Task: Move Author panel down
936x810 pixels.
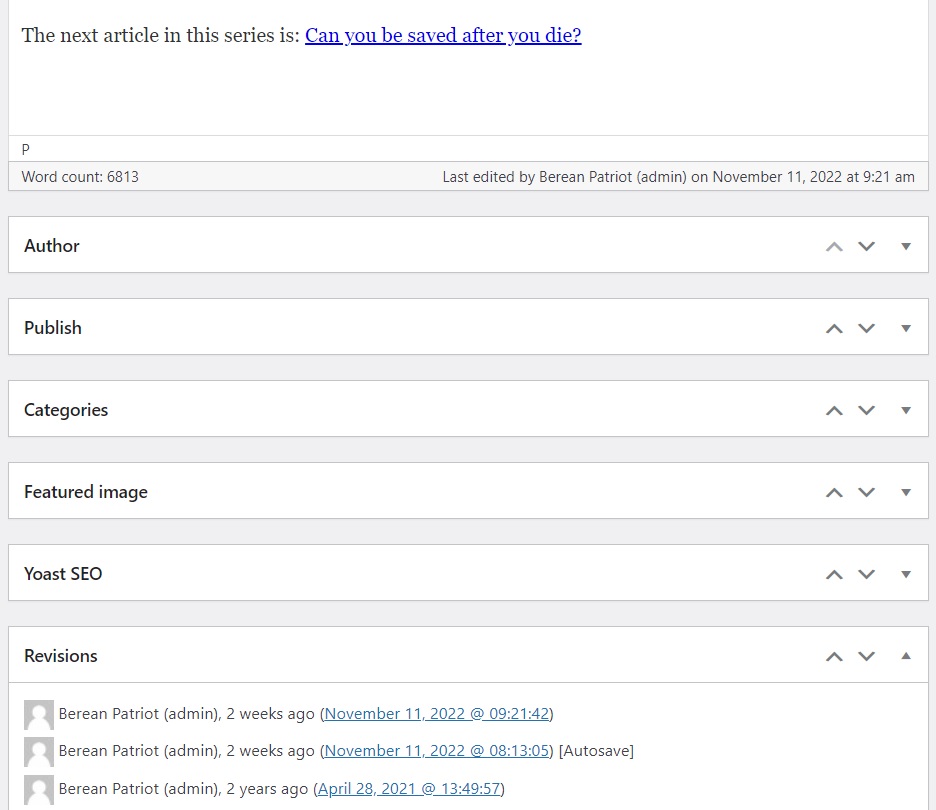Action: coord(866,246)
